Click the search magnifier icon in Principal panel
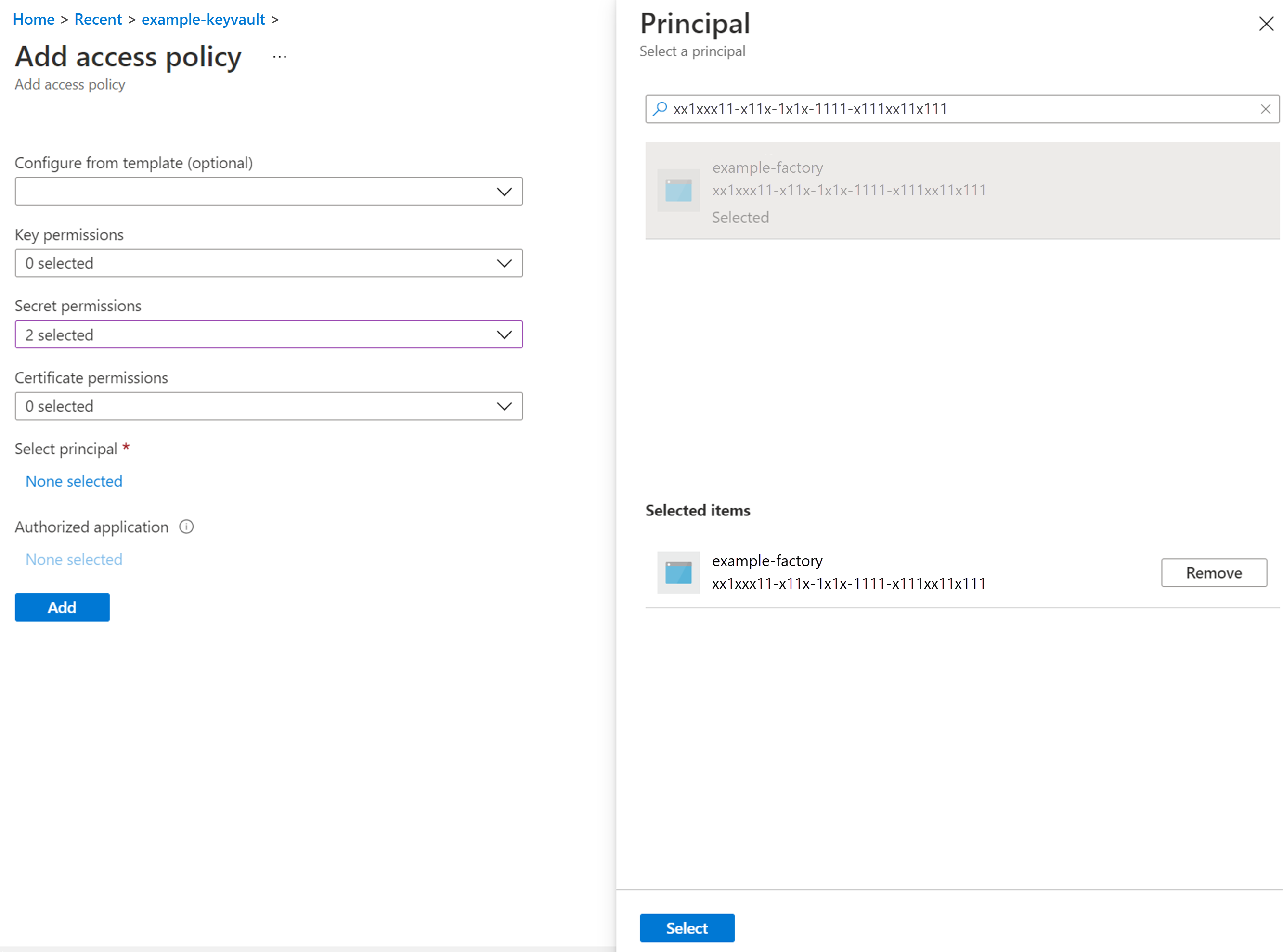This screenshot has height=952, width=1283. [660, 108]
